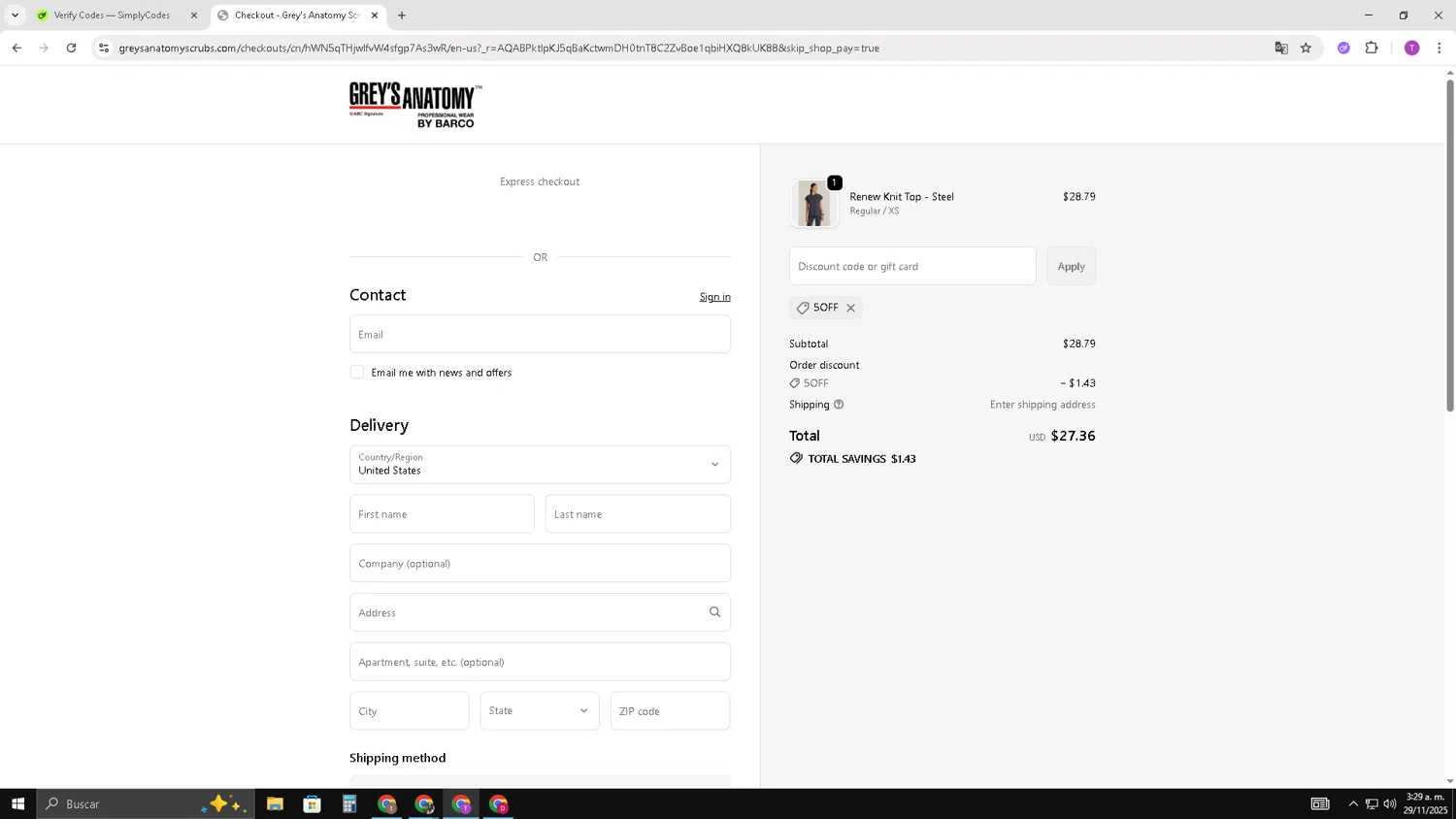Open the Windows Start menu
The image size is (1456, 819).
coord(17,803)
